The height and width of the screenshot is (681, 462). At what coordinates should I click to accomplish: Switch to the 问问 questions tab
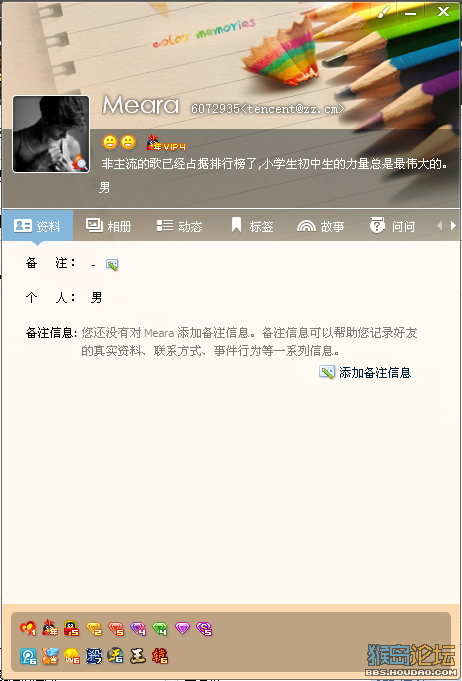392,226
